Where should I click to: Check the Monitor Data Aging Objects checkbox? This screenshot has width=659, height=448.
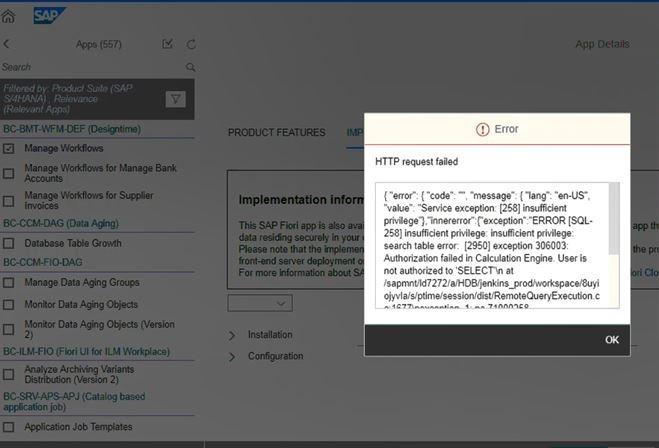point(8,304)
